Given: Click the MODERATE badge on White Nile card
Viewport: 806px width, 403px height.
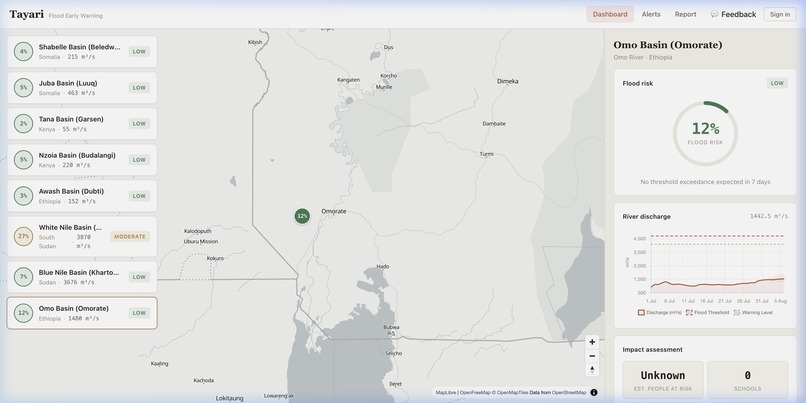Looking at the screenshot, I should click(130, 236).
